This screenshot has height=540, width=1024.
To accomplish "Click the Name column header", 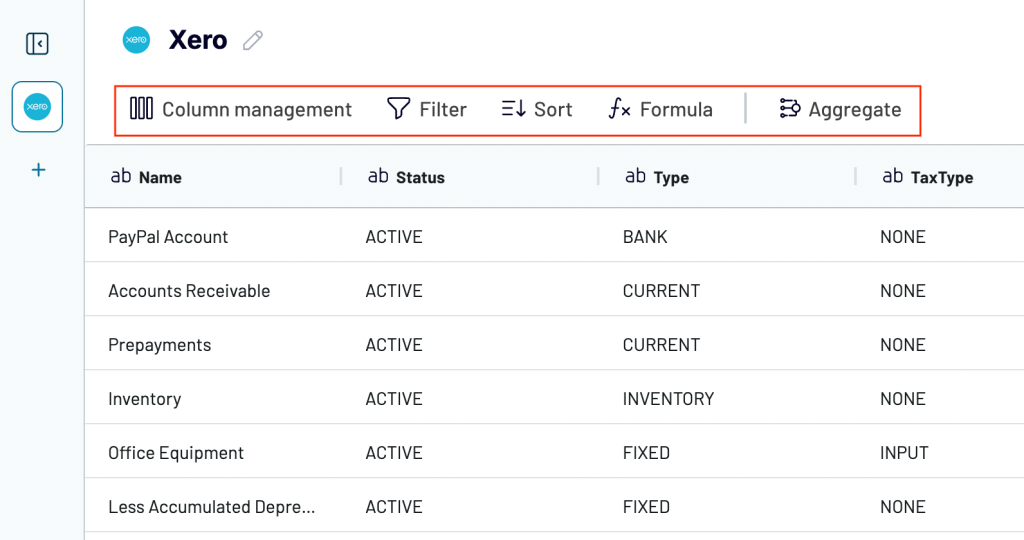I will pos(159,177).
